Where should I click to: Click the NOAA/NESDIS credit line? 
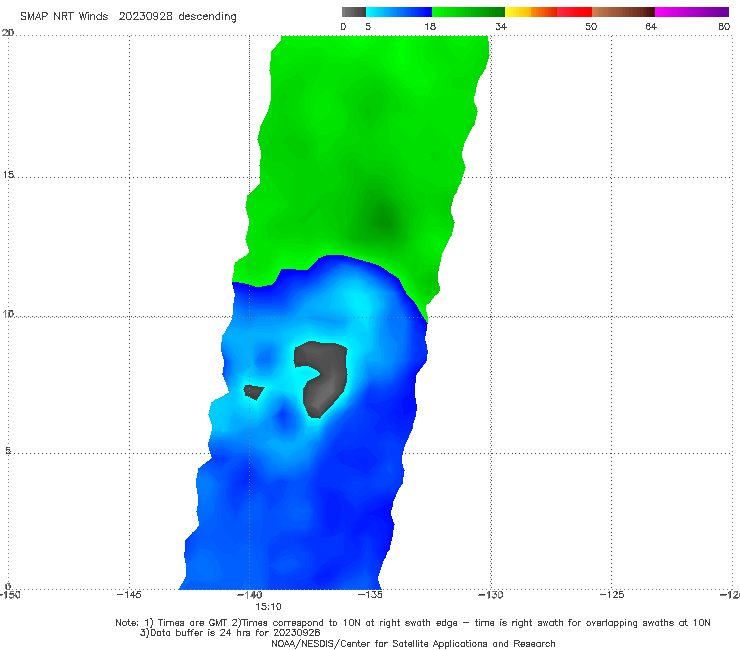[413, 643]
